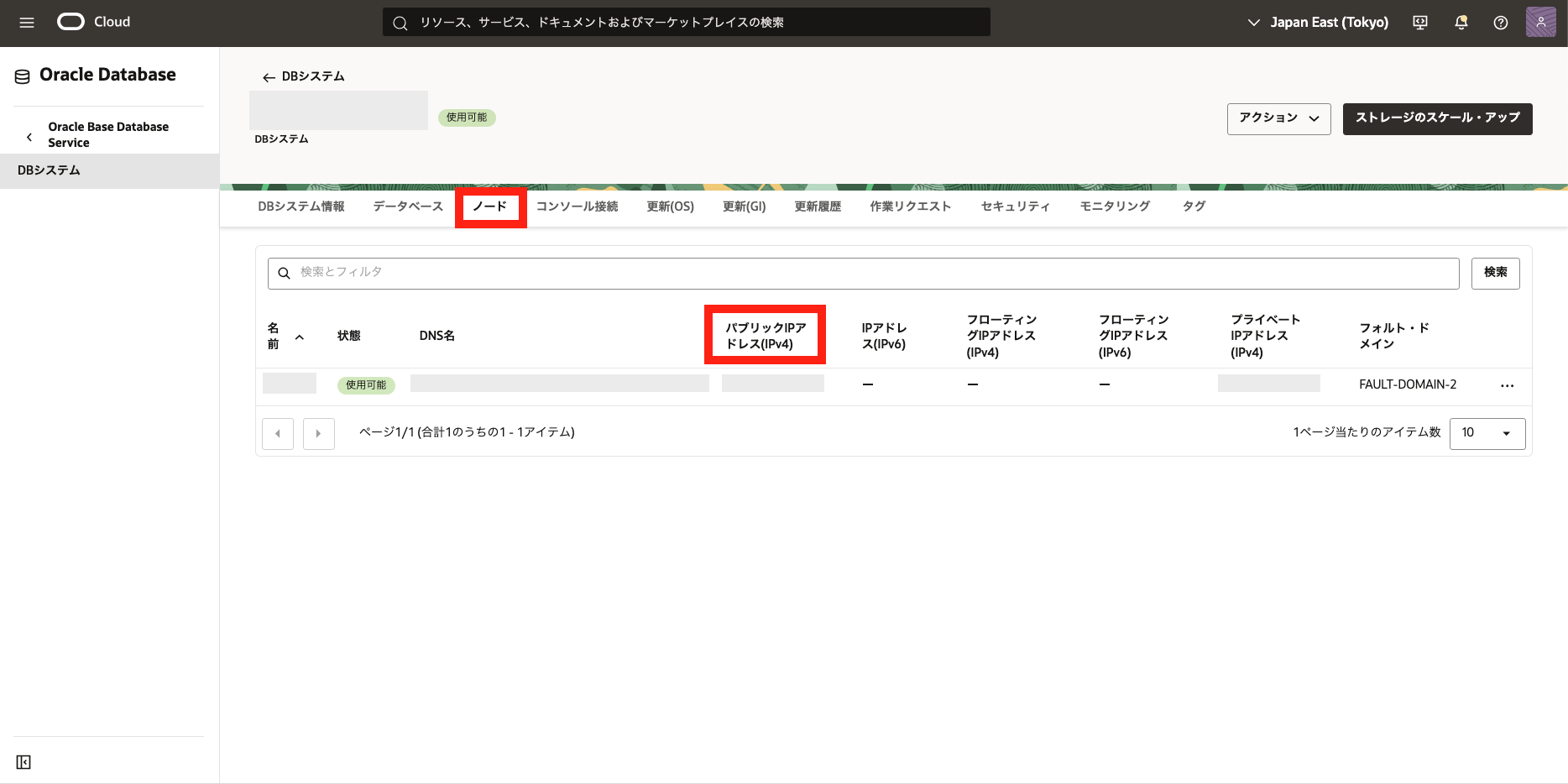Open the help question mark icon
1568x784 pixels.
1501,23
